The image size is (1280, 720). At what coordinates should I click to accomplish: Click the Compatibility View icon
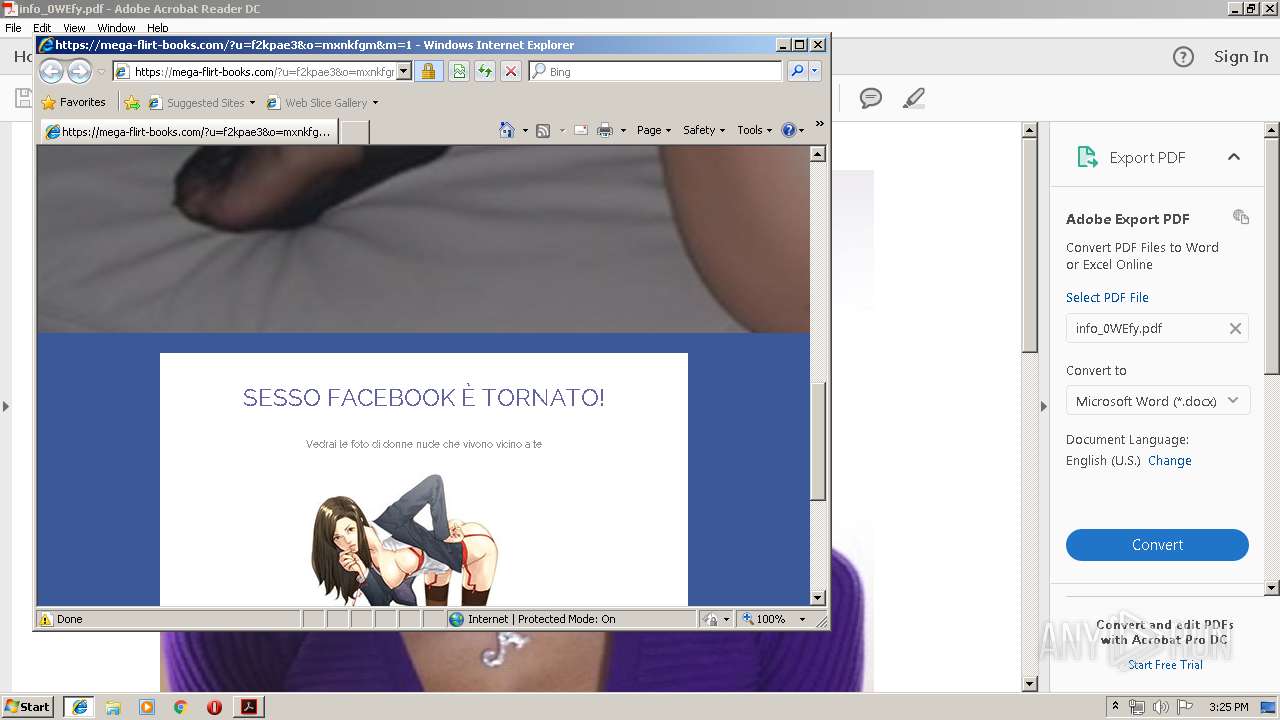coord(459,71)
